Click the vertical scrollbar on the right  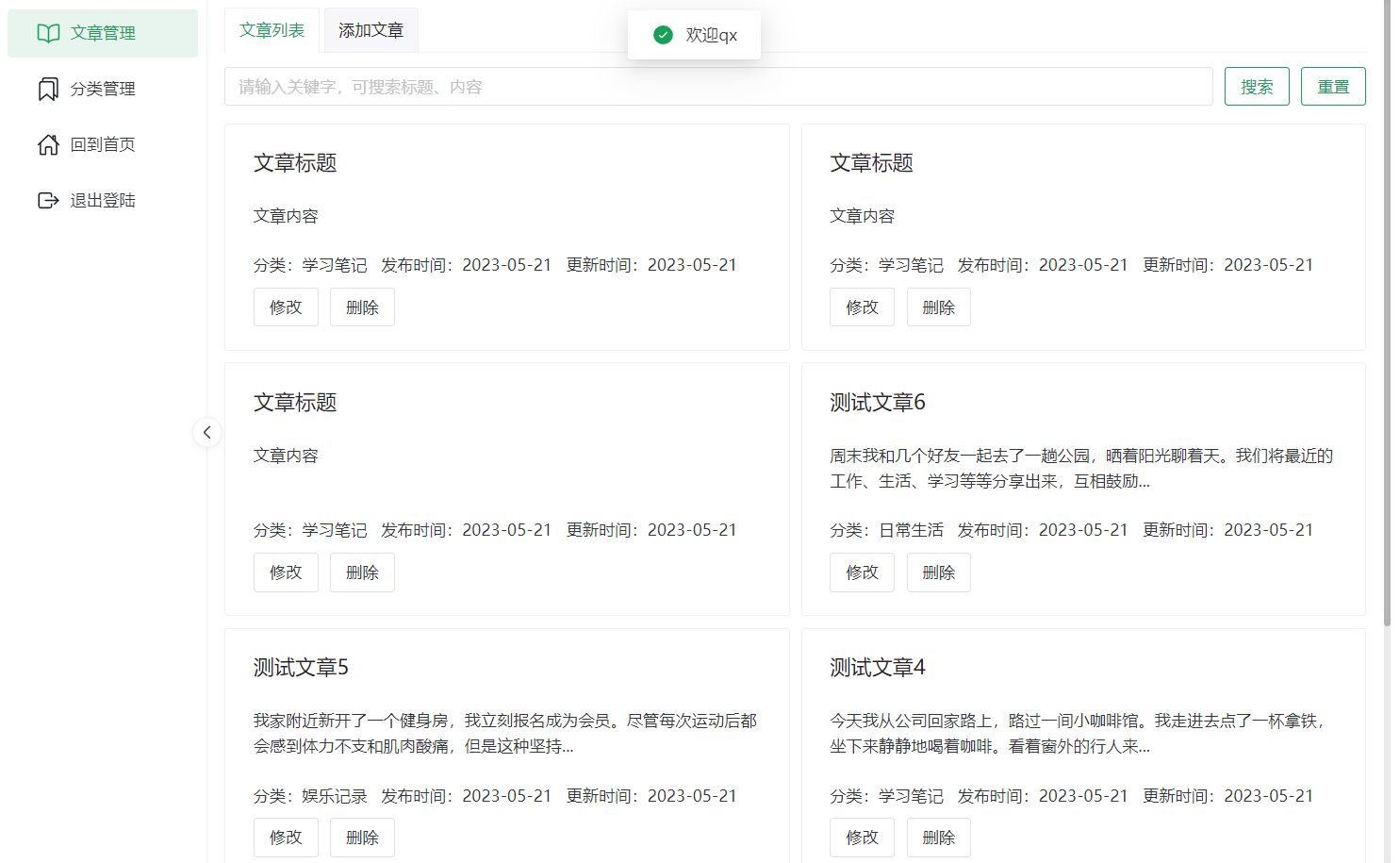1387,377
